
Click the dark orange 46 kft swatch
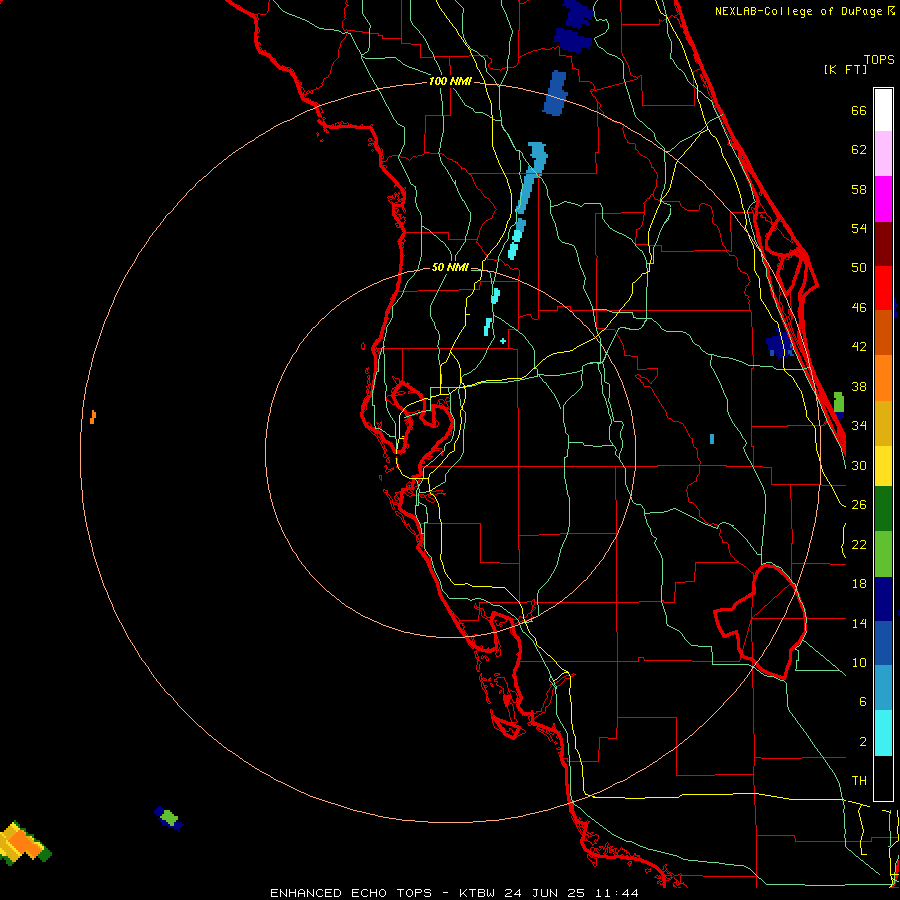[x=883, y=333]
